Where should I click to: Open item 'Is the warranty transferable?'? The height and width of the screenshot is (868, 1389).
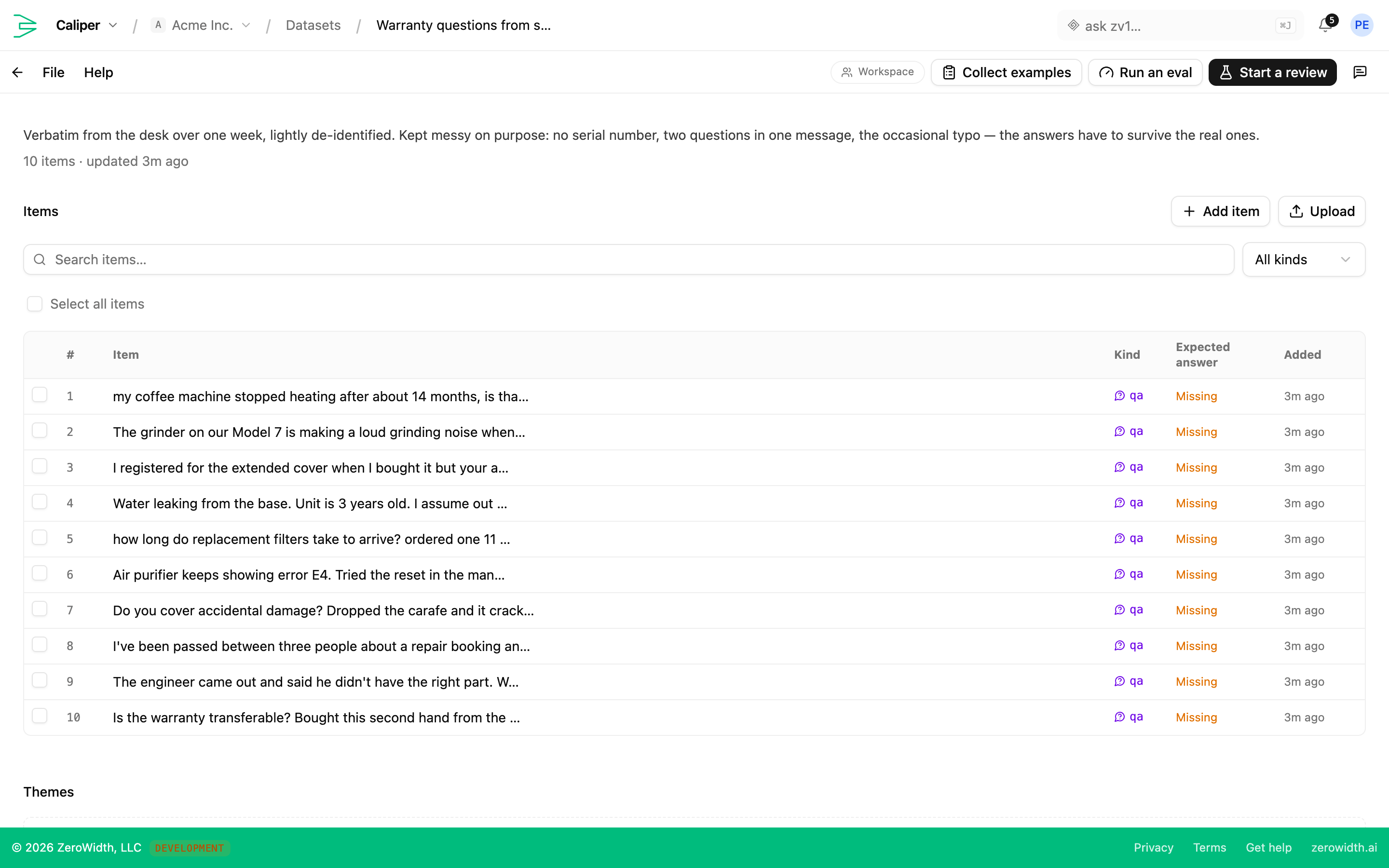click(316, 718)
